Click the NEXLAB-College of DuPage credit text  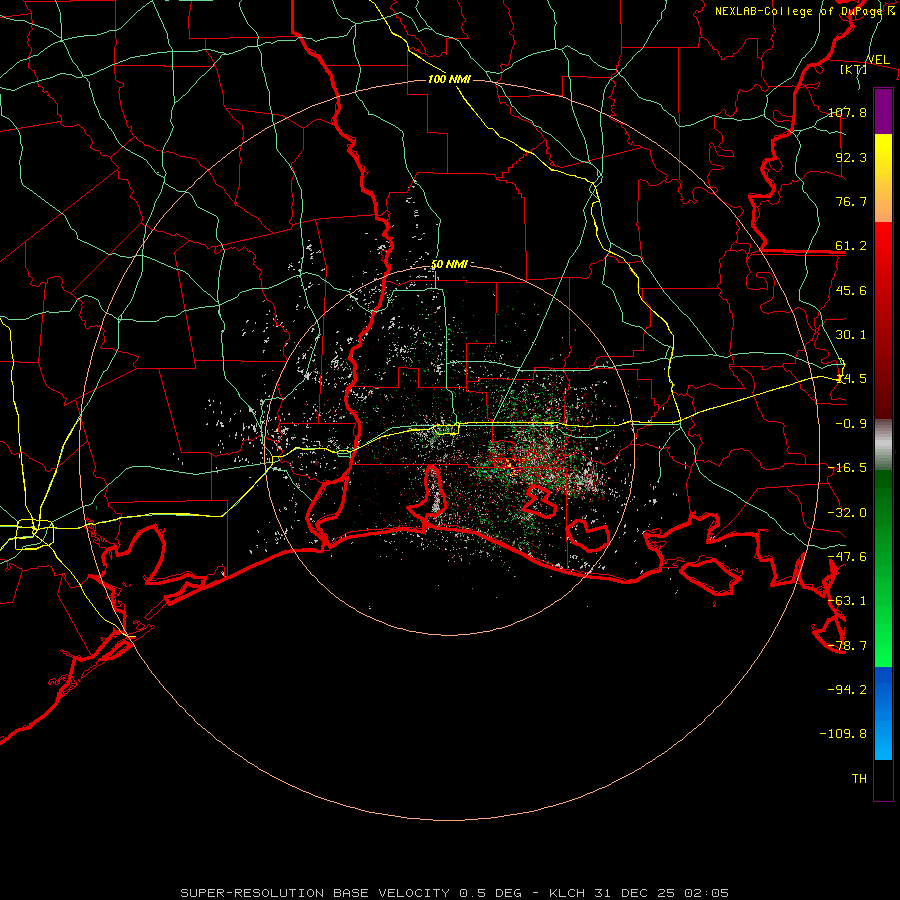pos(805,11)
